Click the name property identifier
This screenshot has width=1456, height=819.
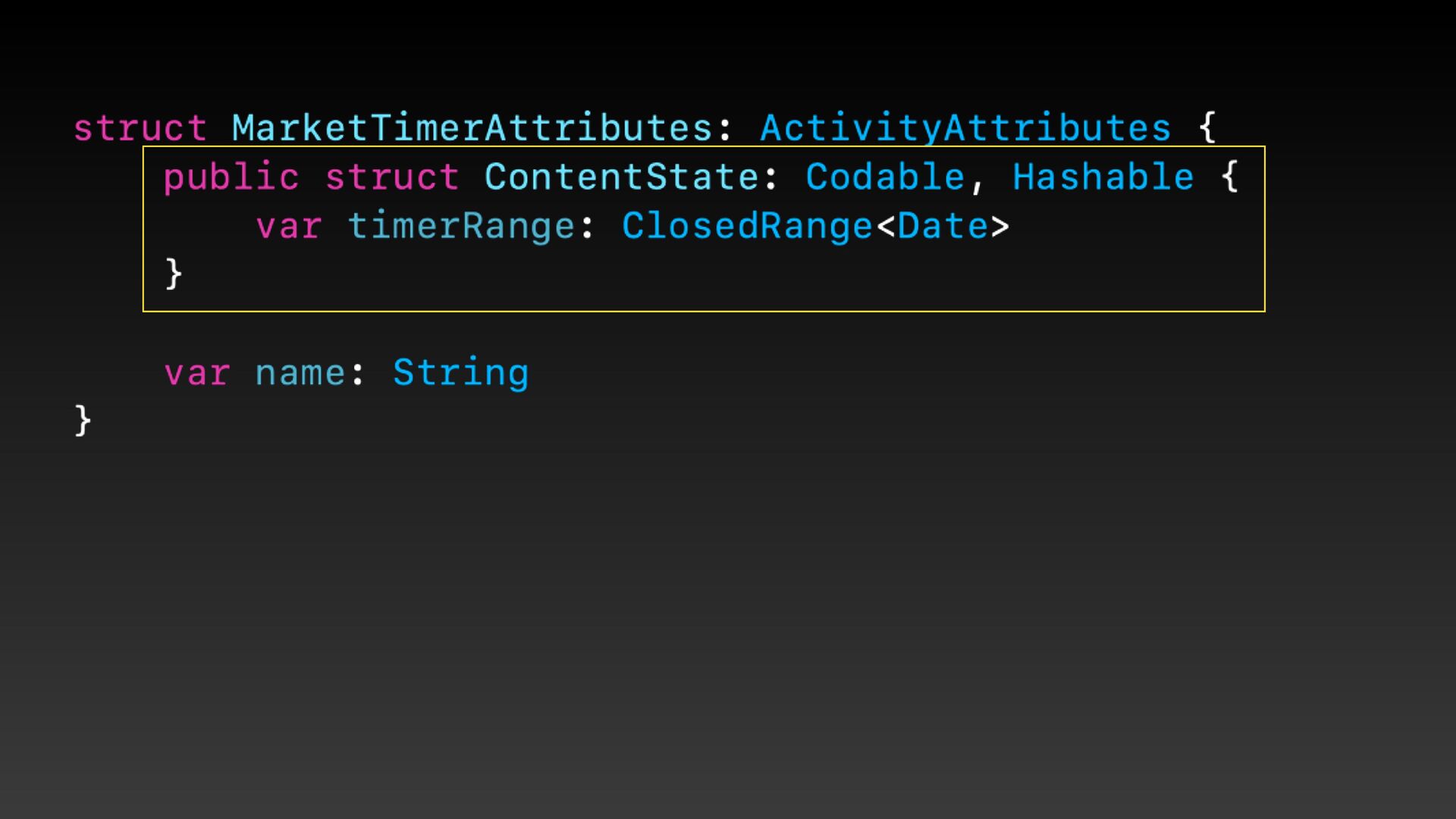(300, 373)
